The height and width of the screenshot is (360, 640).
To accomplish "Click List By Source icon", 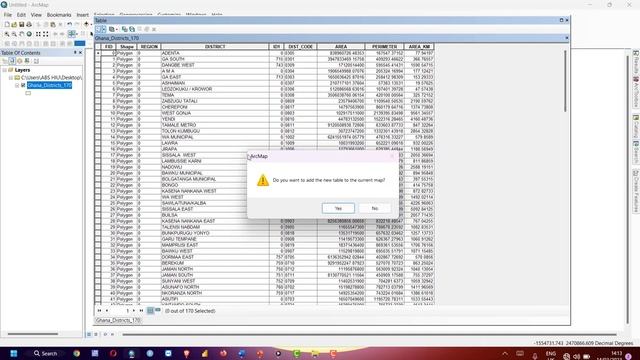I will click(12, 61).
